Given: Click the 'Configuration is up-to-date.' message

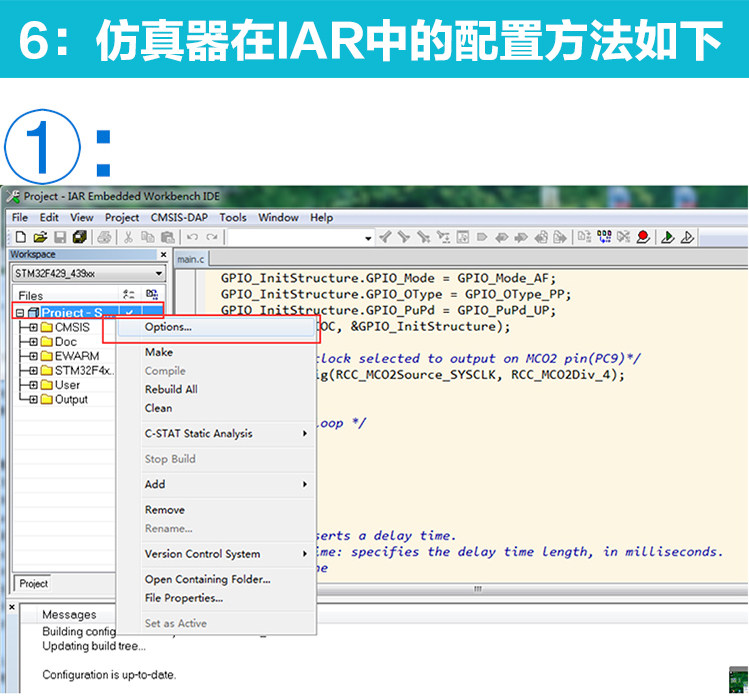Looking at the screenshot, I should [109, 675].
